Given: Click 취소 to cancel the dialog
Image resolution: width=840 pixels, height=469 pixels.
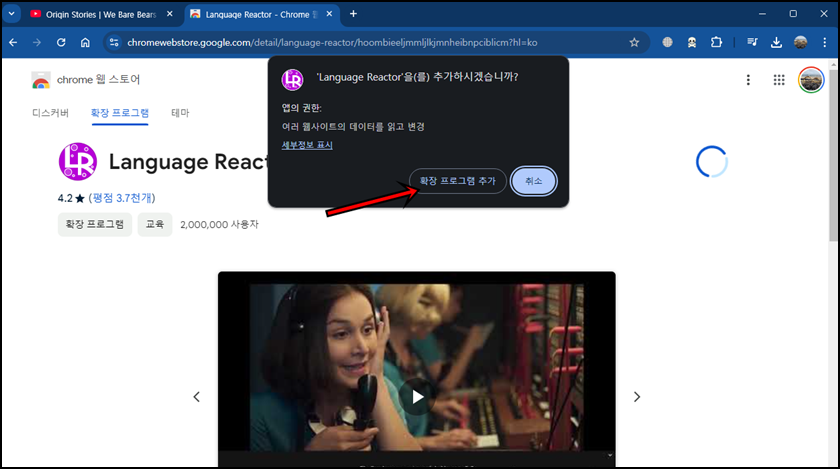Looking at the screenshot, I should point(534,181).
